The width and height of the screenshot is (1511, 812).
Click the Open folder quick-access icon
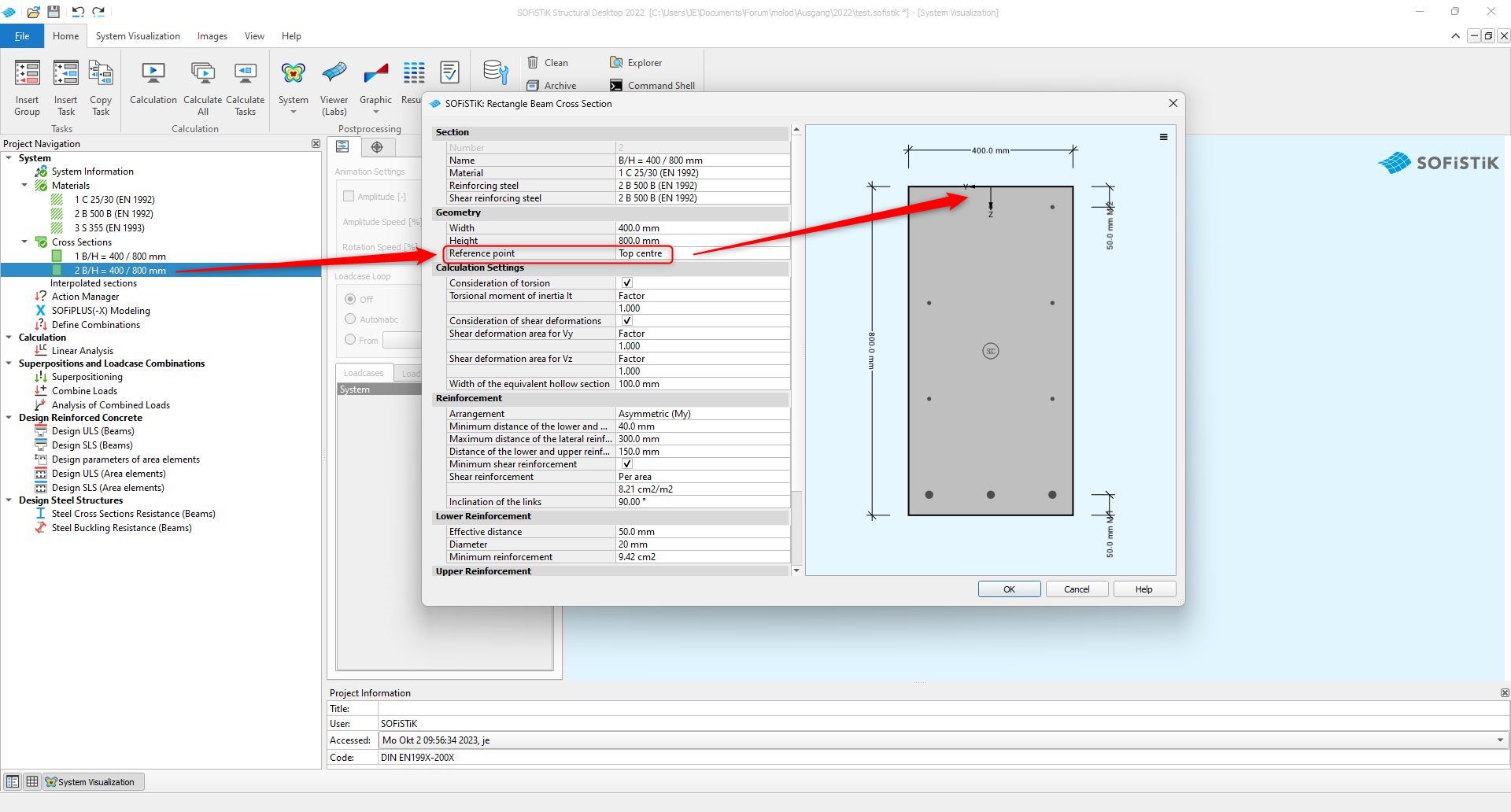click(x=33, y=12)
